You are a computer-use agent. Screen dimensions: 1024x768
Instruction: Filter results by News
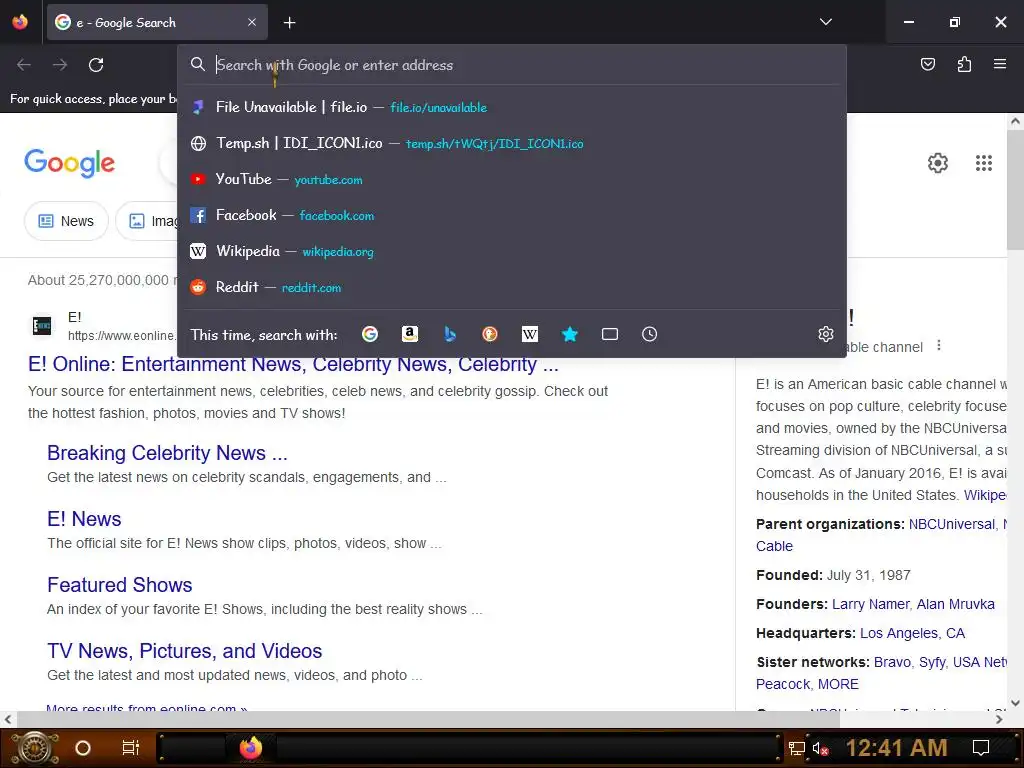pyautogui.click(x=66, y=221)
